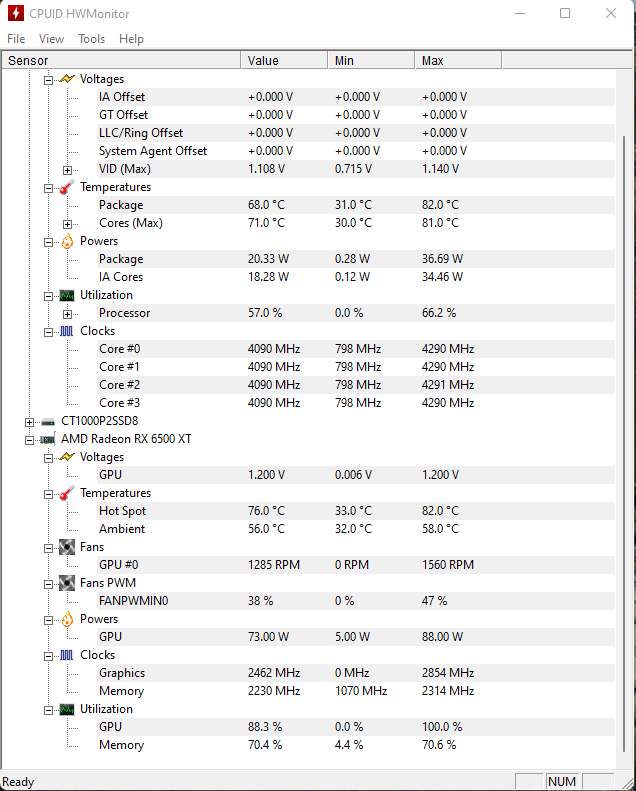The width and height of the screenshot is (636, 791).
Task: Expand the Cores (Max) temperatures entry
Action: point(67,224)
